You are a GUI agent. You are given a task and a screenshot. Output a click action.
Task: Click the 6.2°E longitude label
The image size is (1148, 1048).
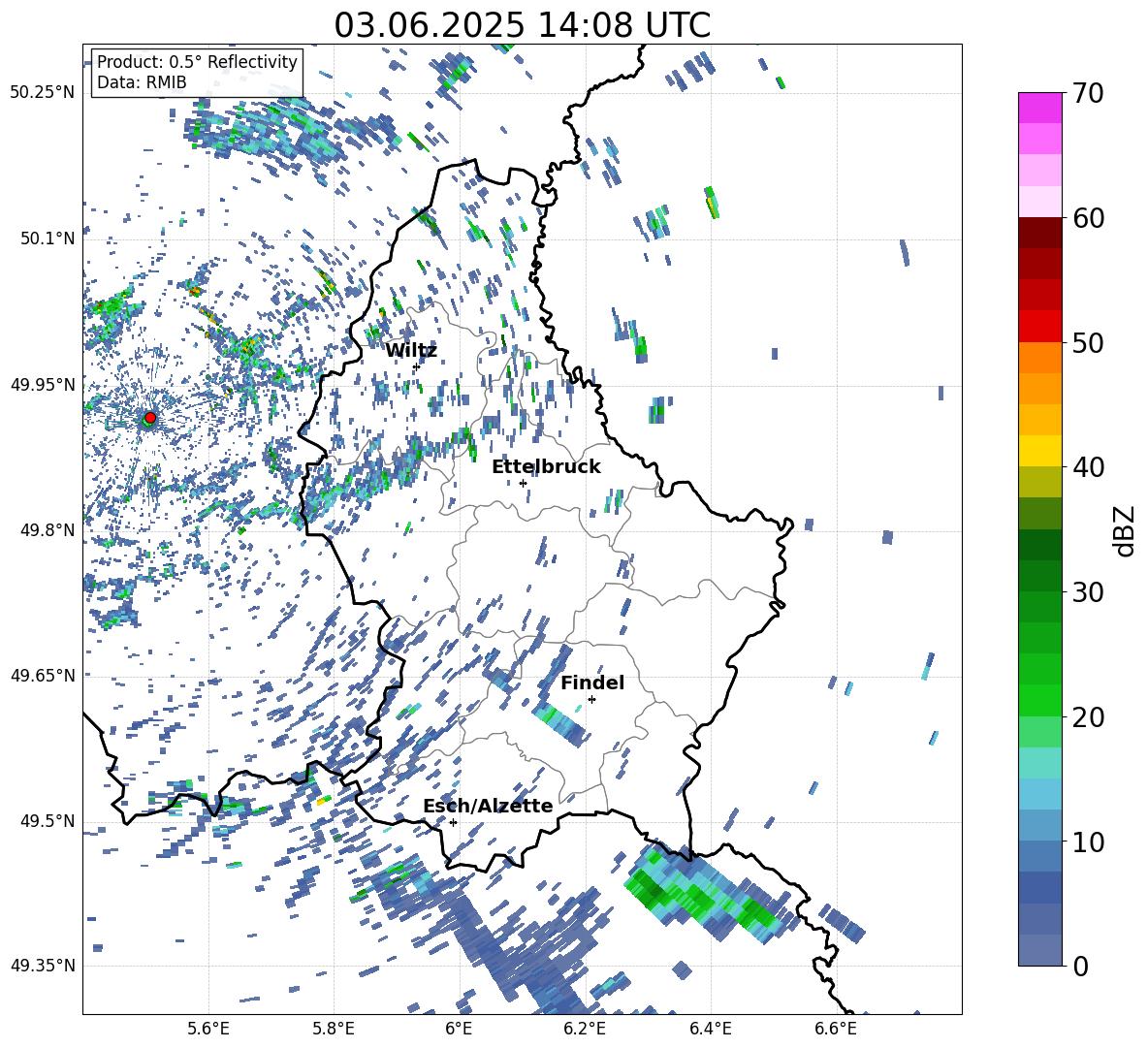585,1029
